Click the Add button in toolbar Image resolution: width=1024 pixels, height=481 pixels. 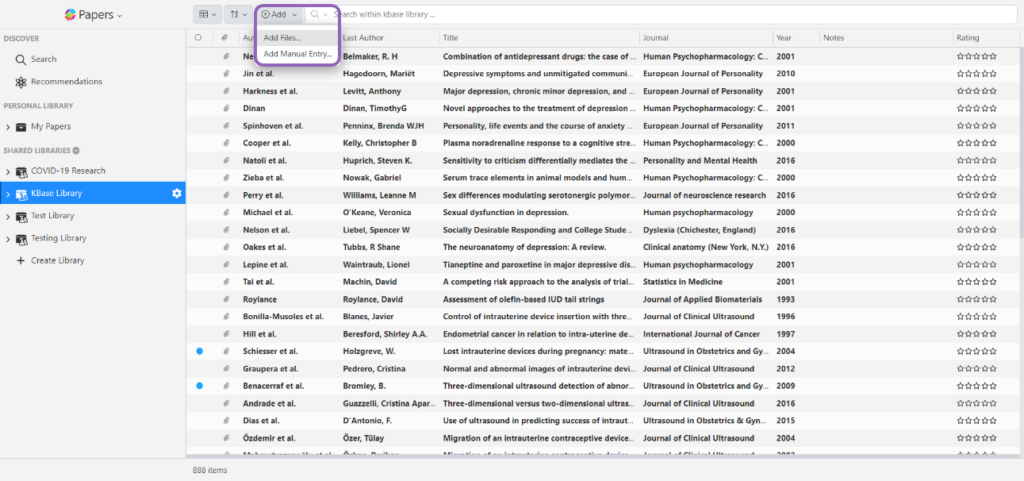[x=279, y=15]
